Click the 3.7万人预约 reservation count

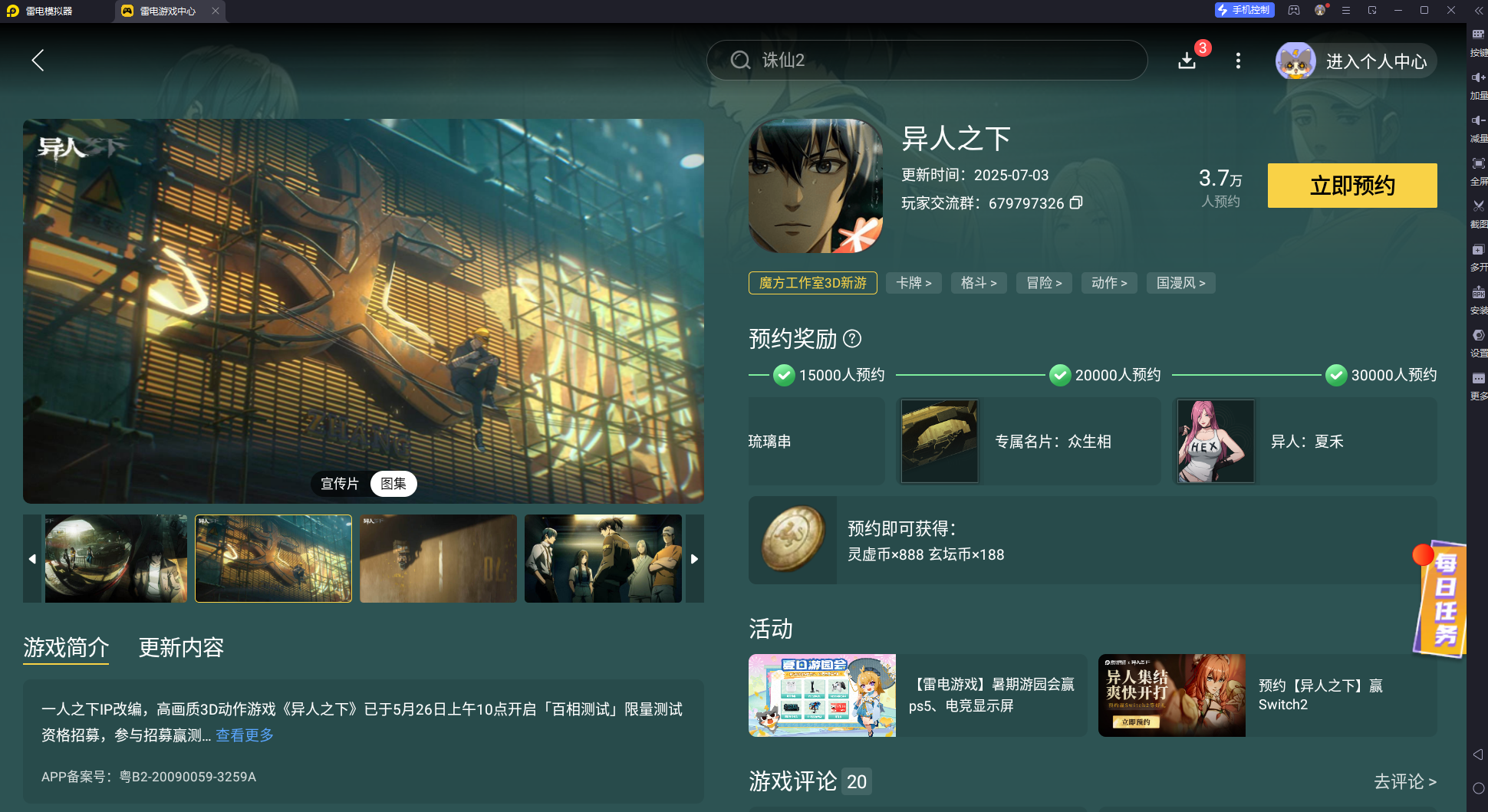click(x=1220, y=187)
